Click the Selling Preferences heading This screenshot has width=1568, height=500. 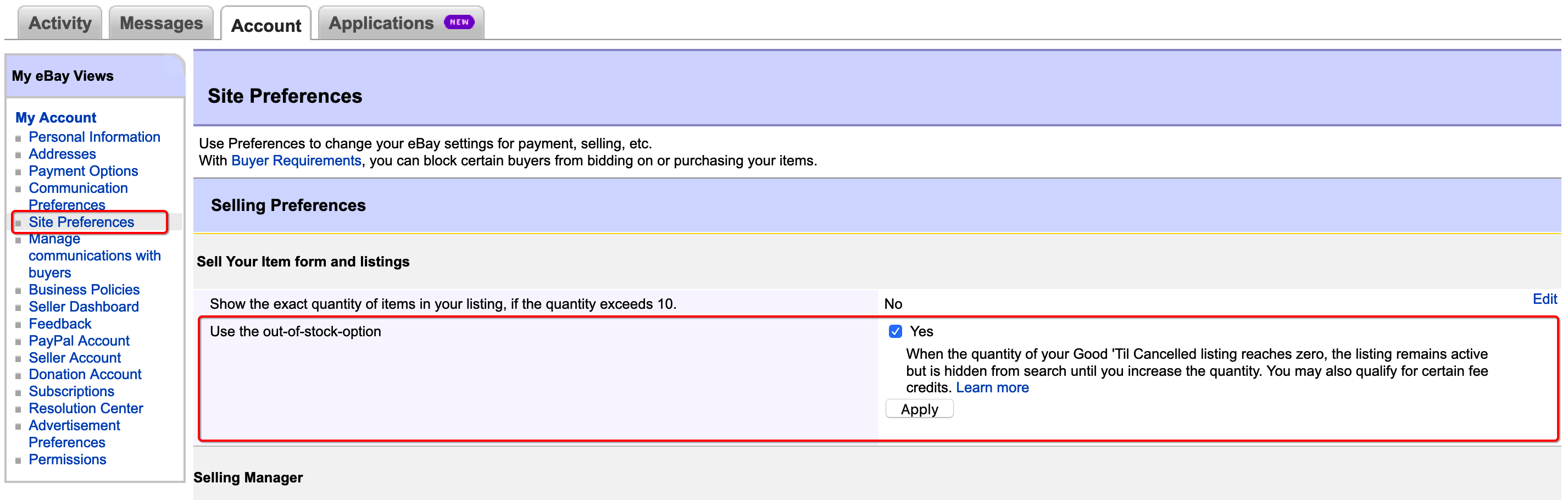tap(288, 205)
